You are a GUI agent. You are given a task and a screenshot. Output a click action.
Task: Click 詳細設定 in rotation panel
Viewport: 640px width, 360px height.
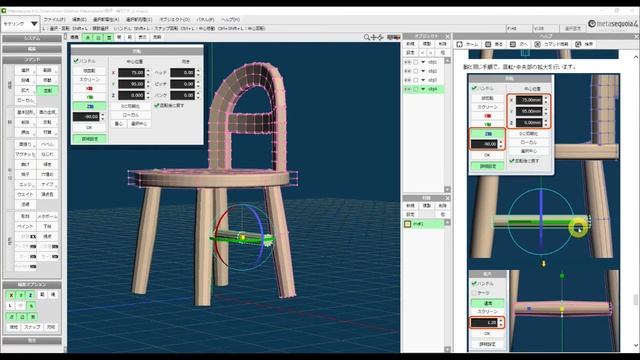[x=89, y=139]
